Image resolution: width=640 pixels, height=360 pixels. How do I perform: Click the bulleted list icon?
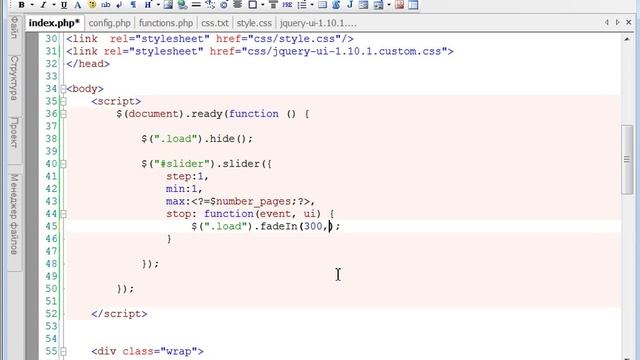tap(302, 5)
